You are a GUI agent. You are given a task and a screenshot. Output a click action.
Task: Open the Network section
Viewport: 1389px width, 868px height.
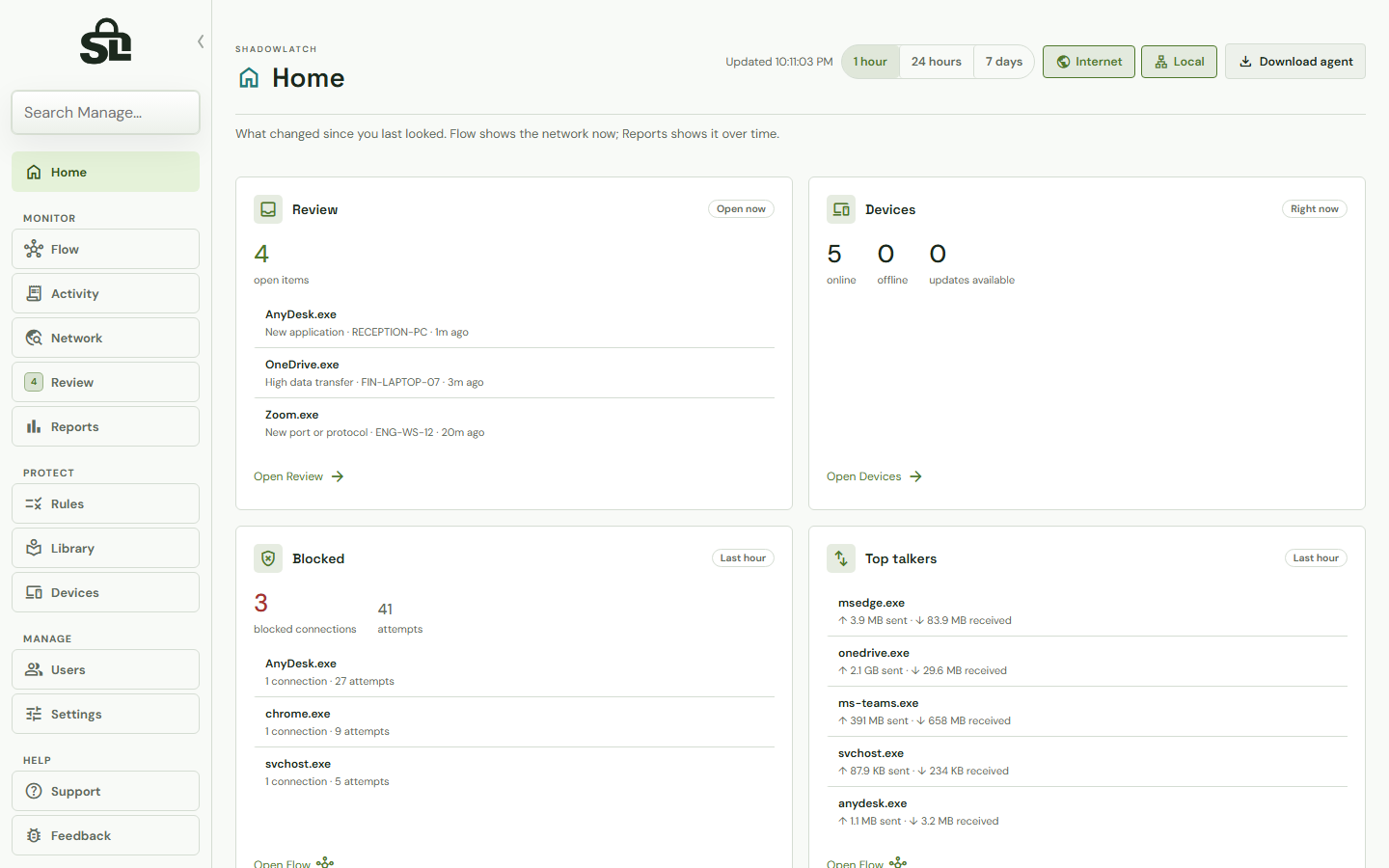(x=105, y=338)
